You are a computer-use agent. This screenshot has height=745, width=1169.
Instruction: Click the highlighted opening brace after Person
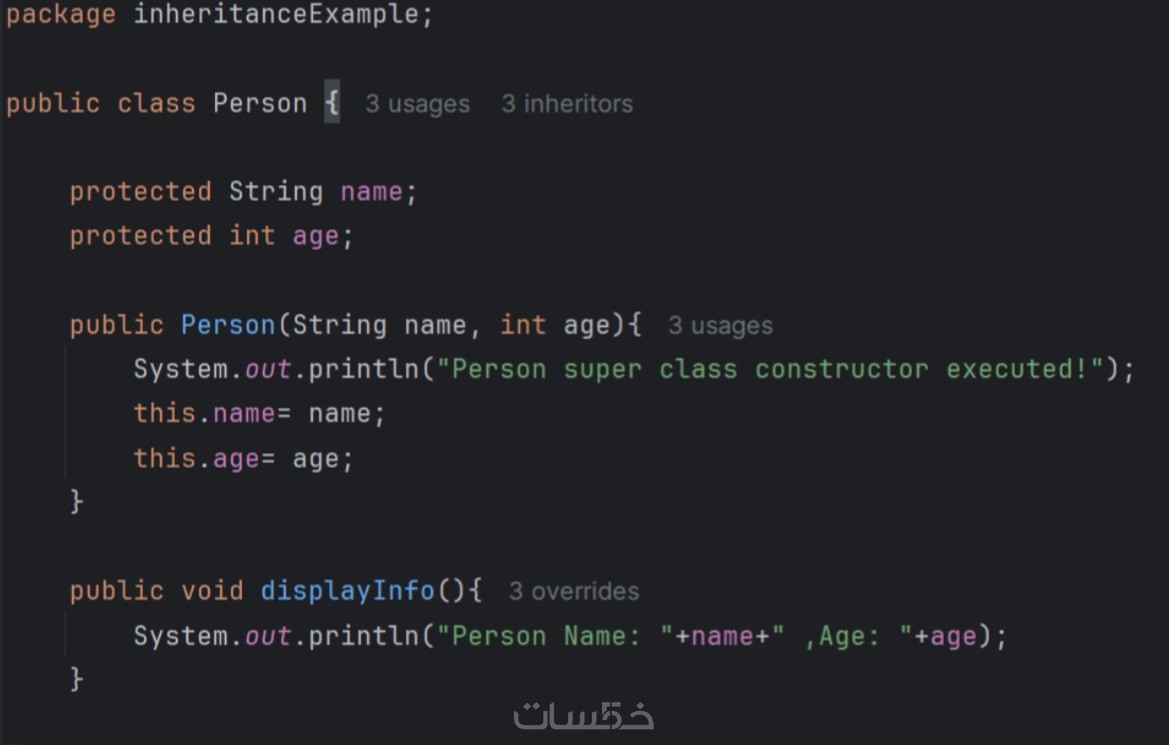tap(332, 104)
